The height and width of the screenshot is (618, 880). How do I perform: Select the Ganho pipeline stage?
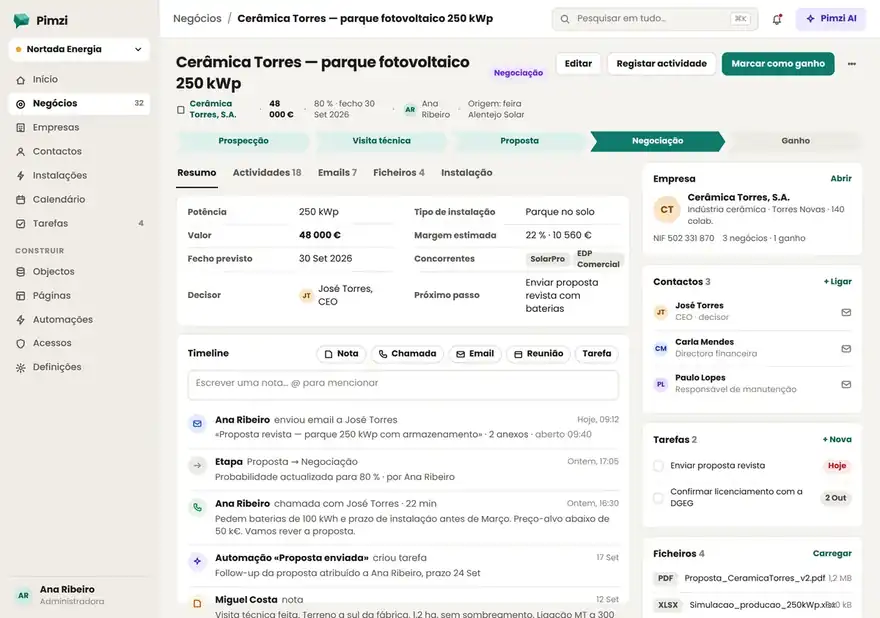point(795,141)
